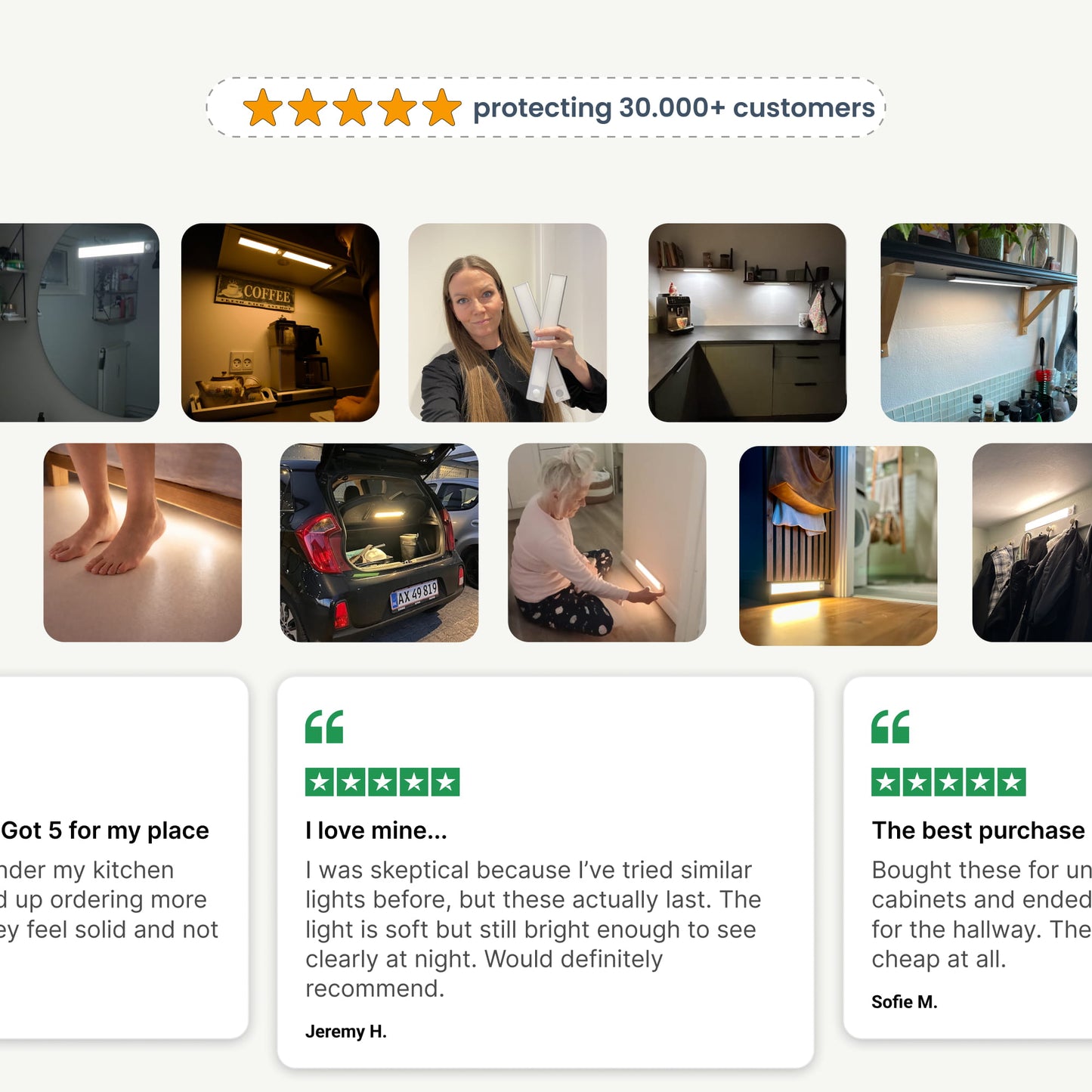Open the woman holding light bars photo

[507, 323]
